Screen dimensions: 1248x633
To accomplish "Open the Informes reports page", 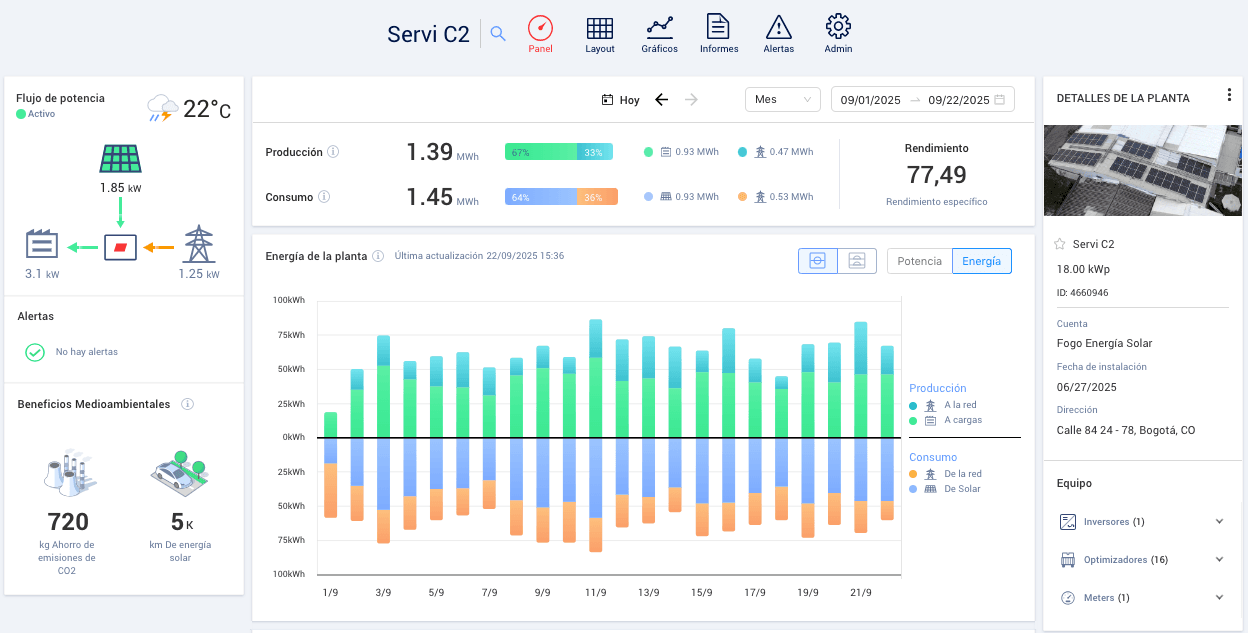I will coord(719,34).
